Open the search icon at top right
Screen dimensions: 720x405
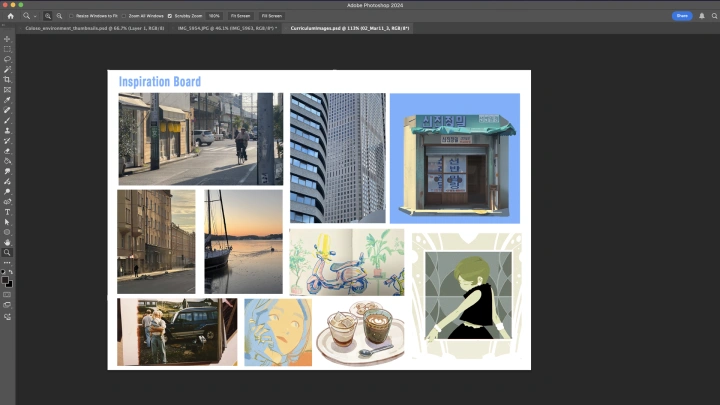pos(714,16)
